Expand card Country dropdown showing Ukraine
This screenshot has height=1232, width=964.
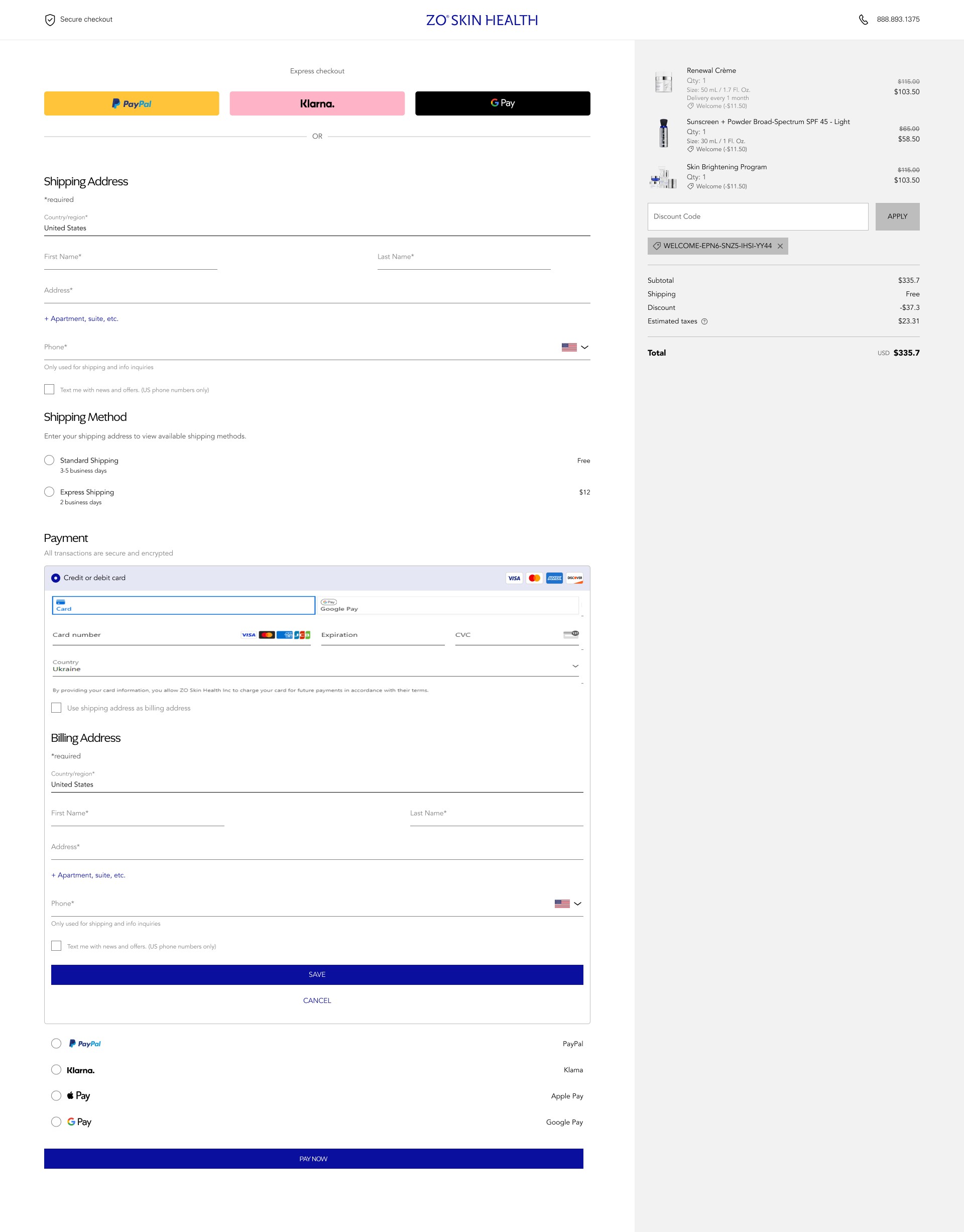pyautogui.click(x=316, y=666)
